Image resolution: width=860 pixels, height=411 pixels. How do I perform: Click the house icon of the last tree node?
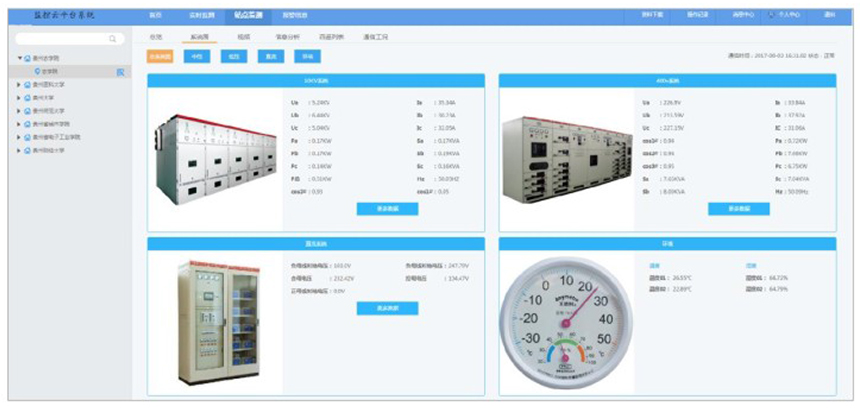[27, 150]
